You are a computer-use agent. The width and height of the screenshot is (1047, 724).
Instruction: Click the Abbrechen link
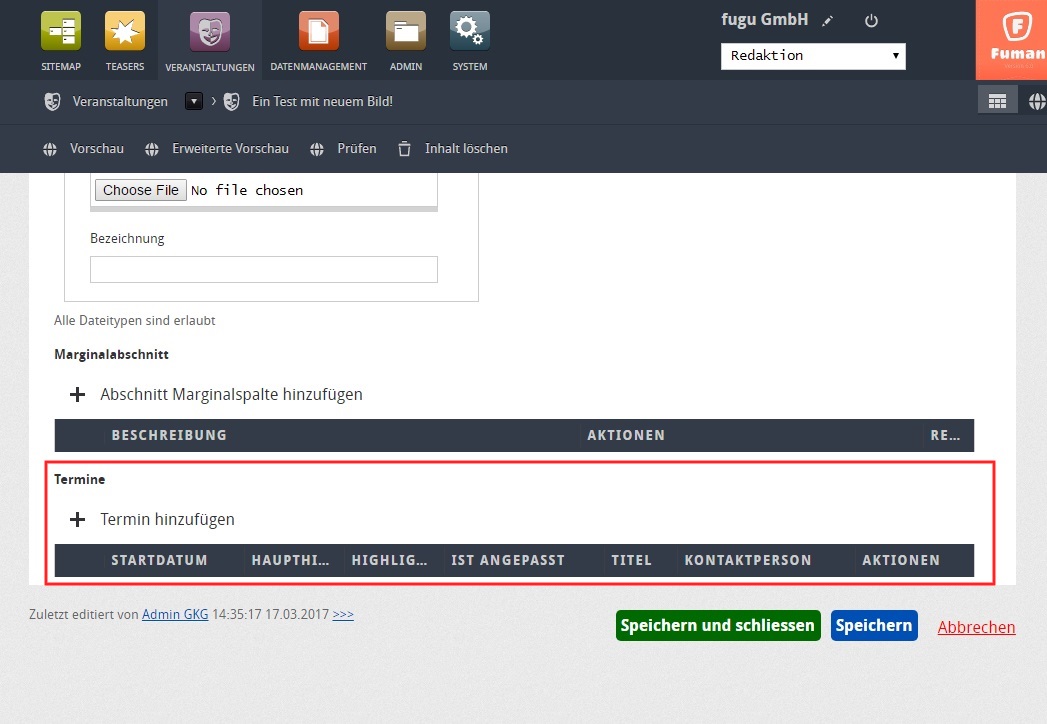tap(976, 627)
